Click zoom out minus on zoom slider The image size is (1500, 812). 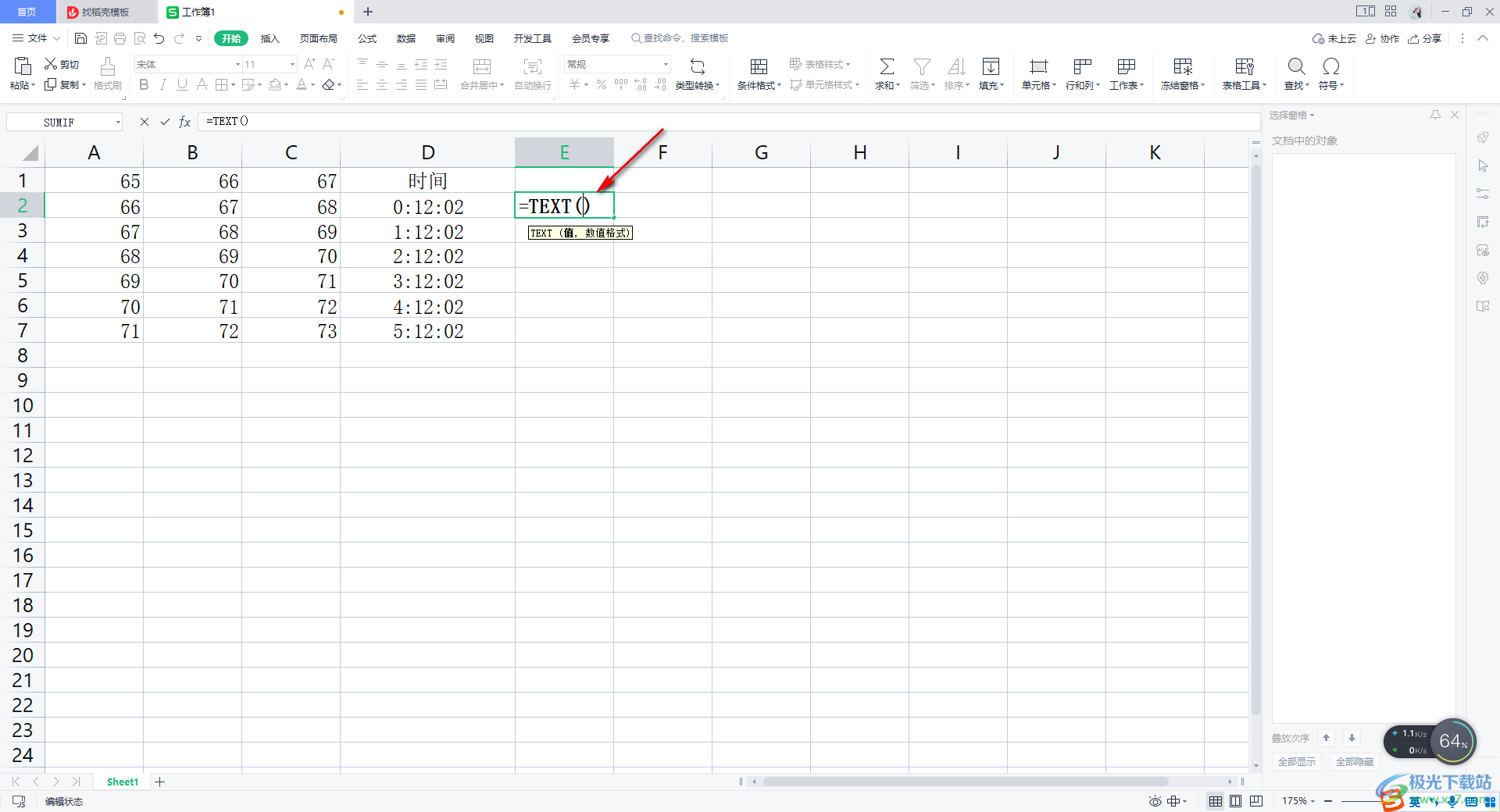tap(1328, 801)
